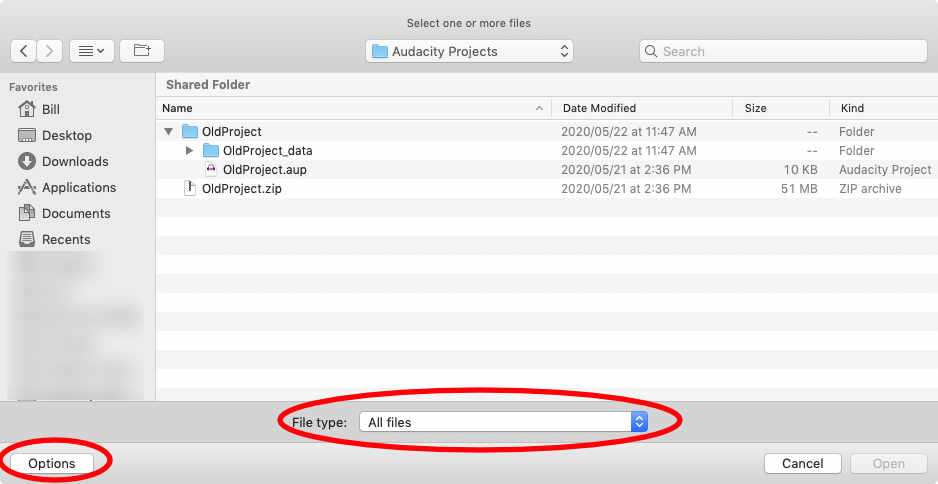Expand the OldProject_data folder
Image resolution: width=938 pixels, height=484 pixels.
(189, 151)
